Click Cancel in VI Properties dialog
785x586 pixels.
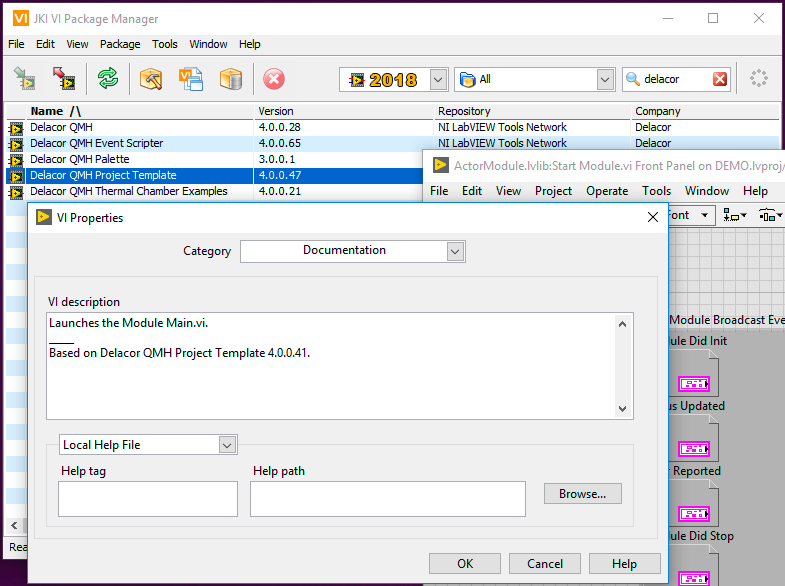[545, 563]
